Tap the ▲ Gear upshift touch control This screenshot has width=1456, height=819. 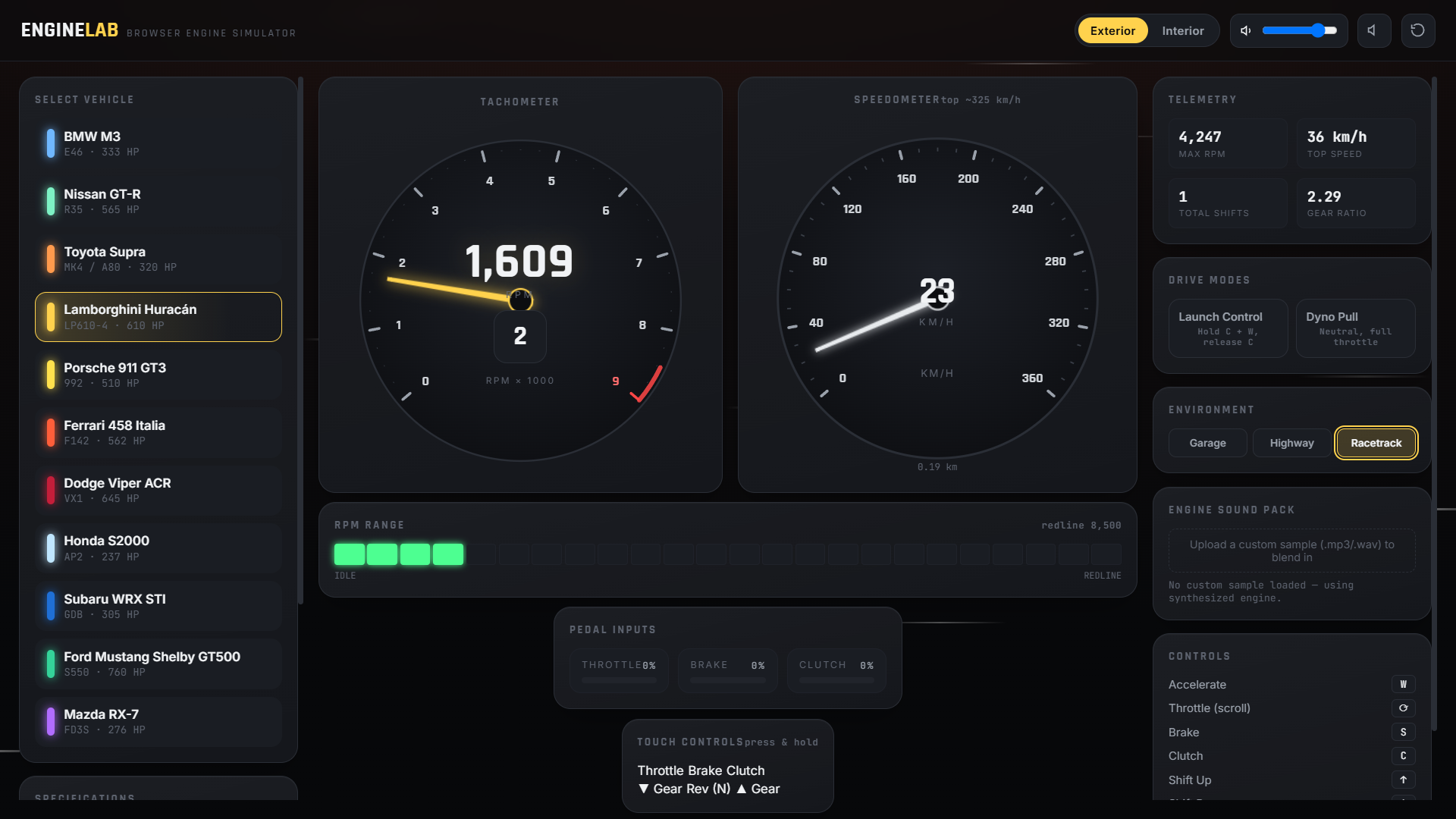[x=758, y=789]
